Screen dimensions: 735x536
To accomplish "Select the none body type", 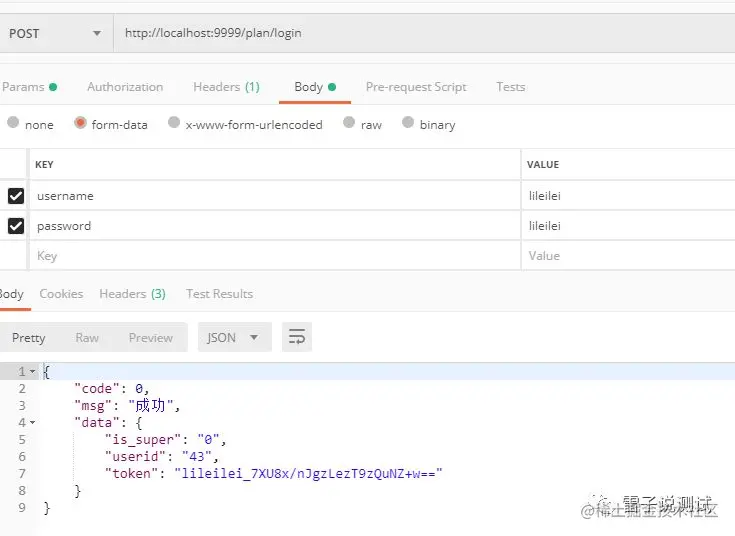I will tap(13, 122).
